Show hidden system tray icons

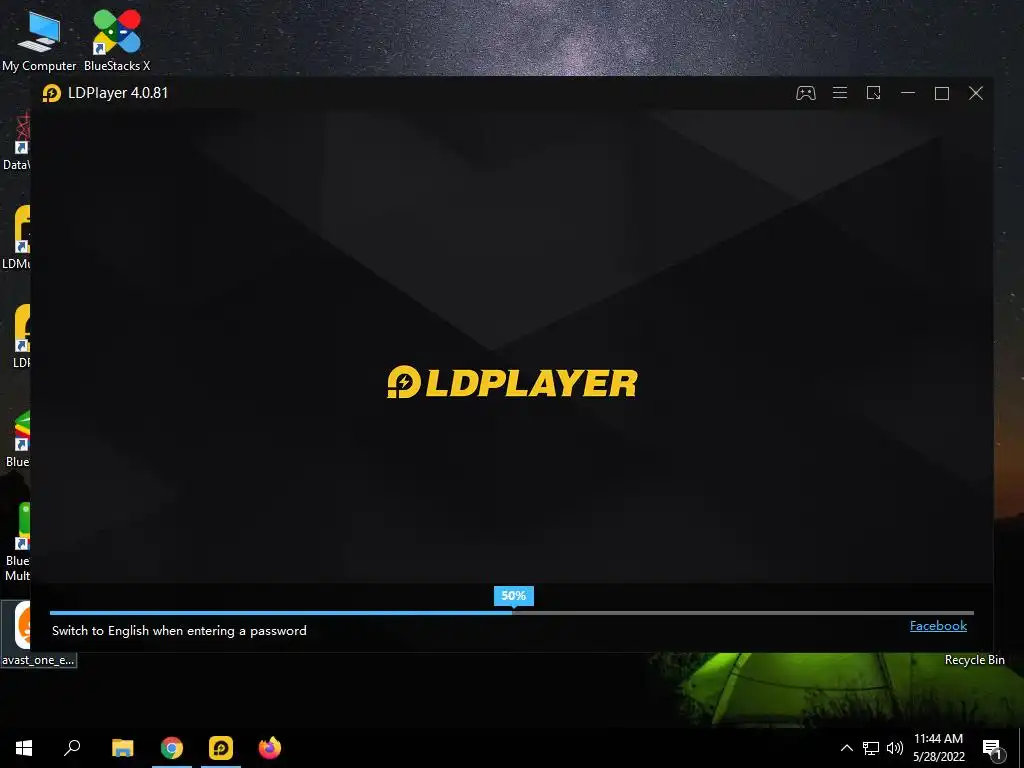pos(846,748)
